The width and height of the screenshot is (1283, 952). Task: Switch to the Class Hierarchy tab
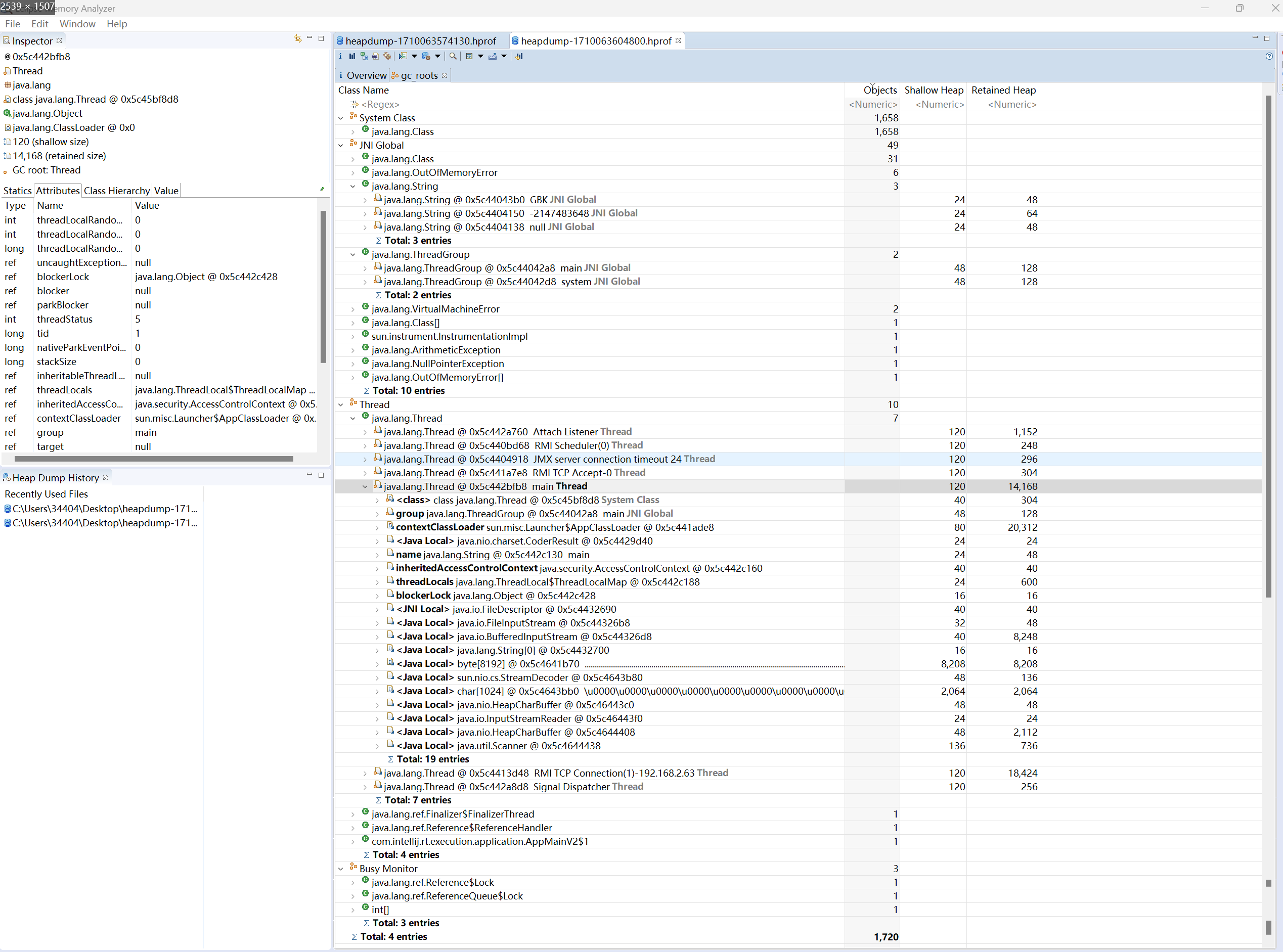point(116,191)
